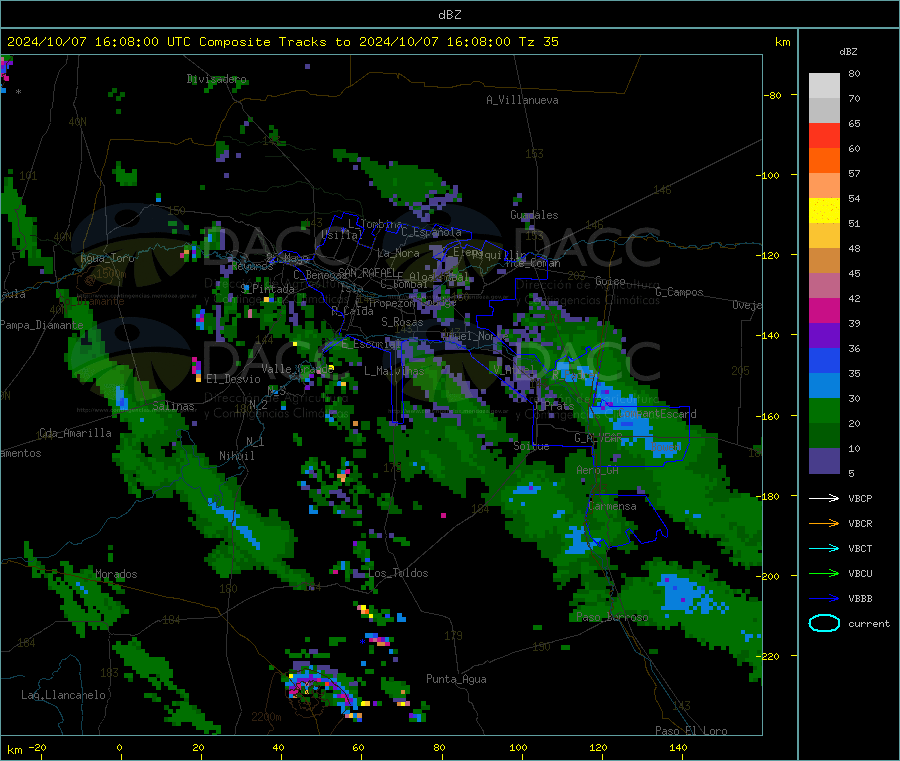
Task: Click the La_Nora map label
Action: click(x=398, y=253)
